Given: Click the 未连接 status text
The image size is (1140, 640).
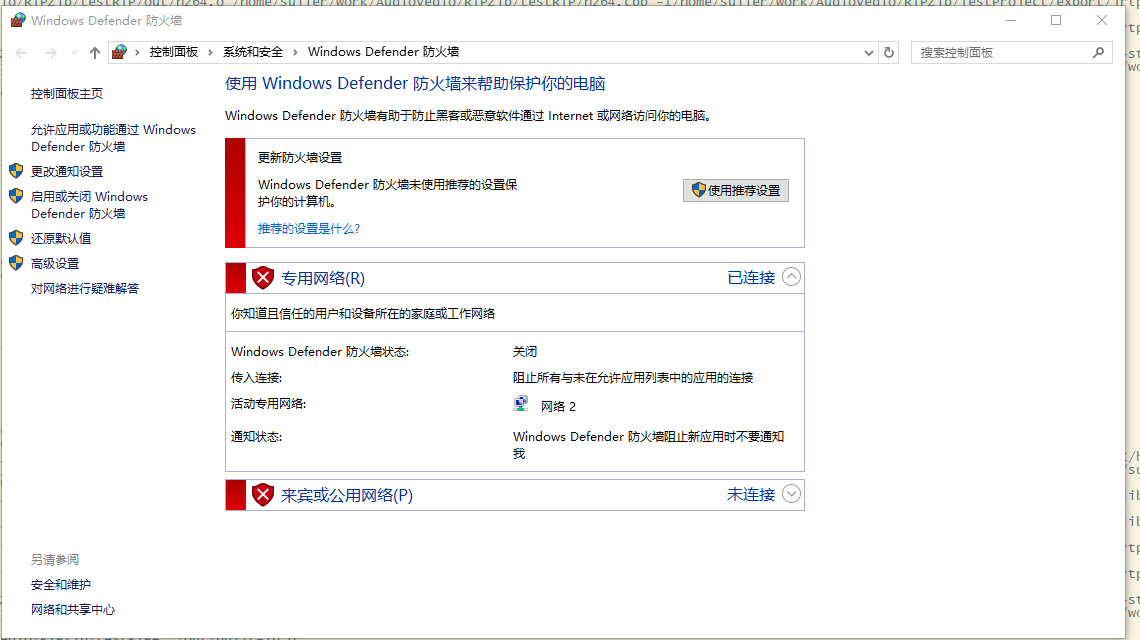Looking at the screenshot, I should point(751,495).
